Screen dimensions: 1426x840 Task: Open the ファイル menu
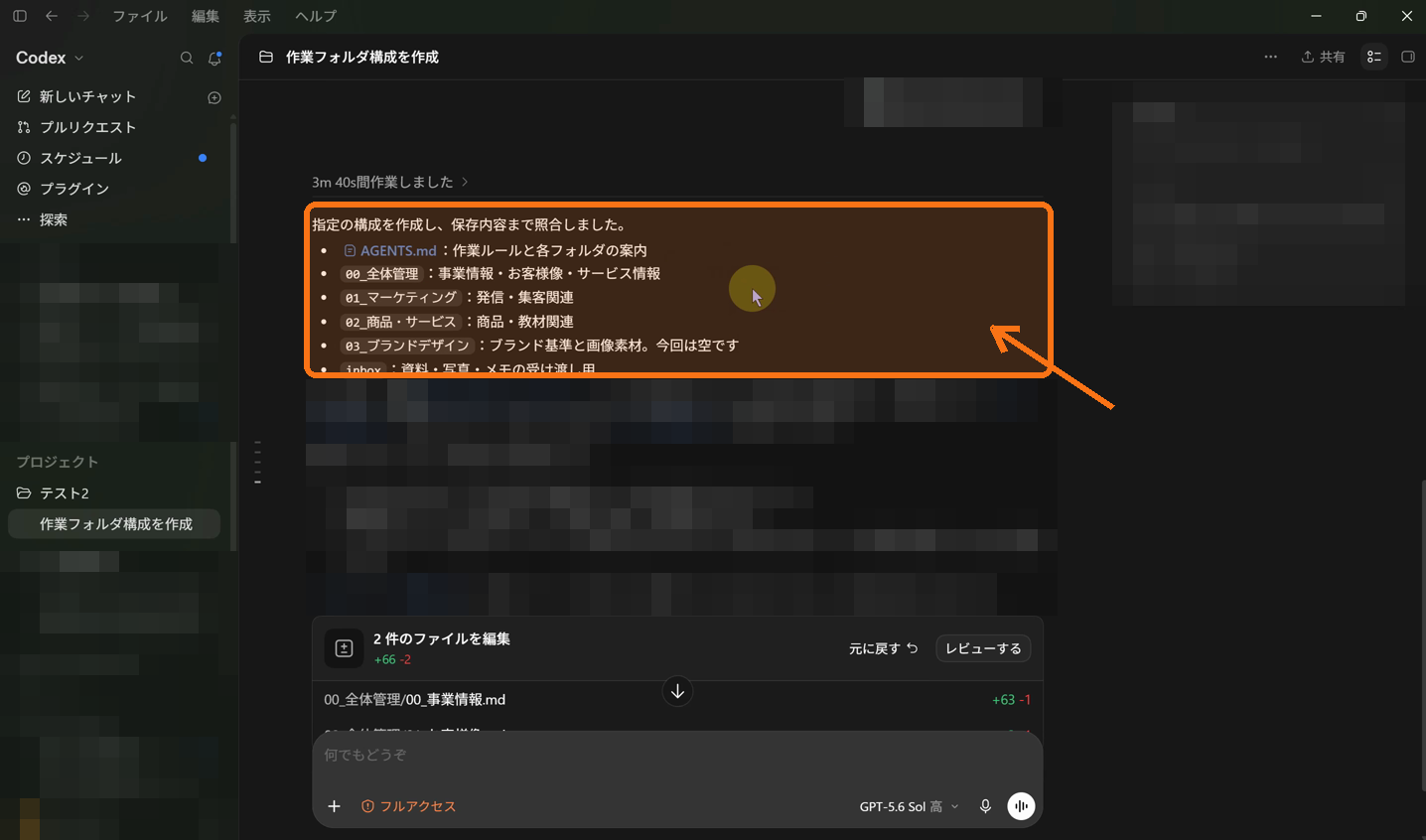(x=140, y=16)
